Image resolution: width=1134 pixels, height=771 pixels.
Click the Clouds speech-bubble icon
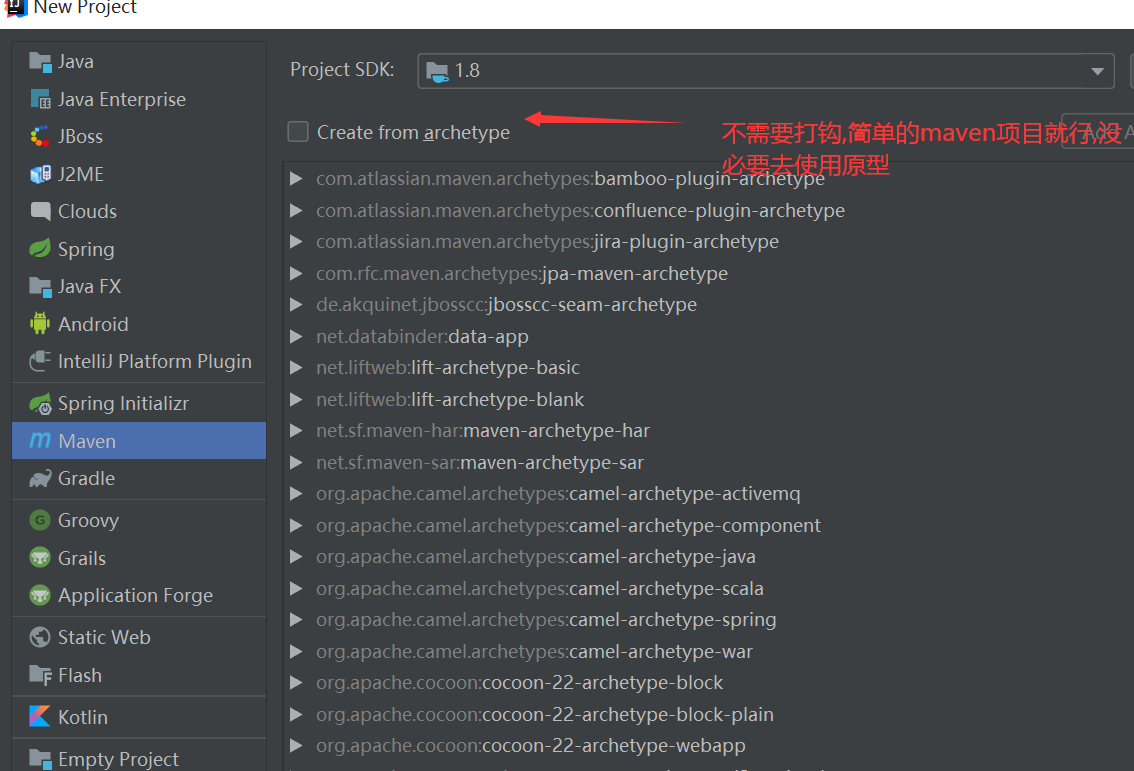coord(40,211)
